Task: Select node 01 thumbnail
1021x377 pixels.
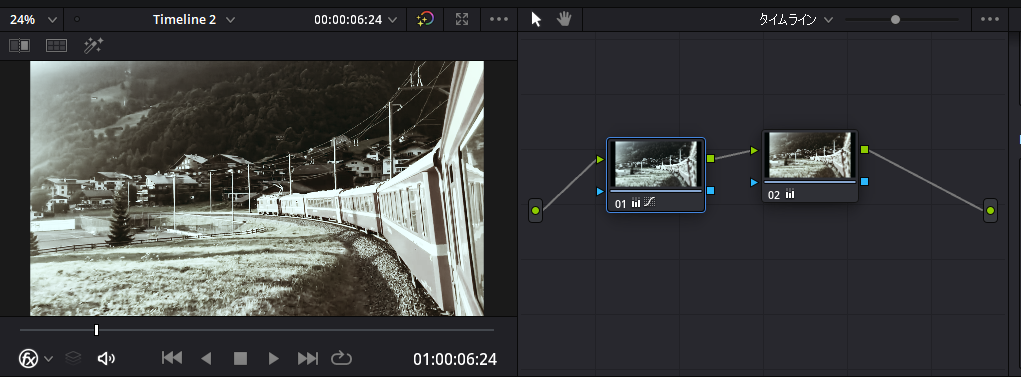Action: tap(656, 164)
